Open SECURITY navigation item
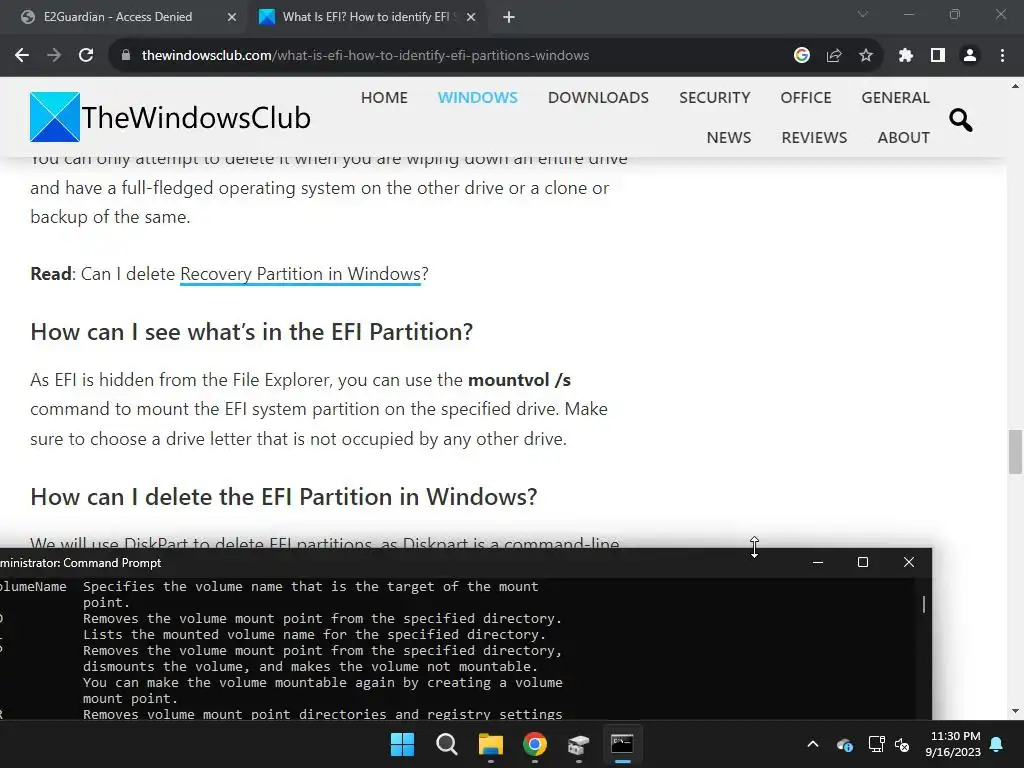The height and width of the screenshot is (768, 1024). click(714, 97)
